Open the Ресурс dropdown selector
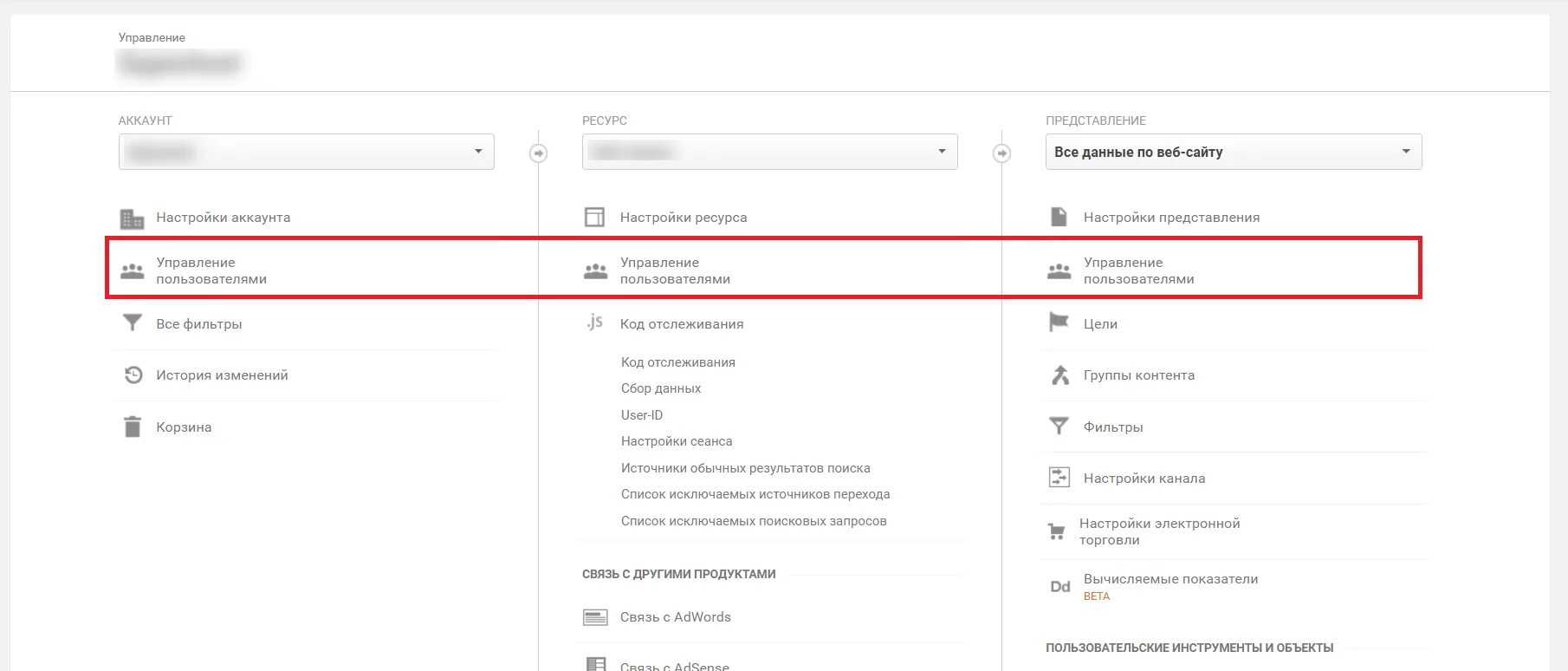 770,152
